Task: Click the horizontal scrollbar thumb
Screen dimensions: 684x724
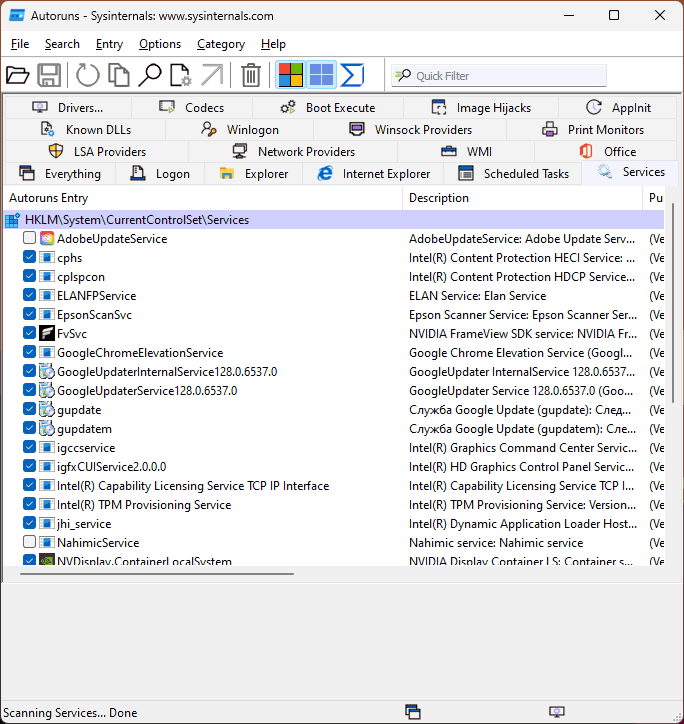Action: point(157,573)
